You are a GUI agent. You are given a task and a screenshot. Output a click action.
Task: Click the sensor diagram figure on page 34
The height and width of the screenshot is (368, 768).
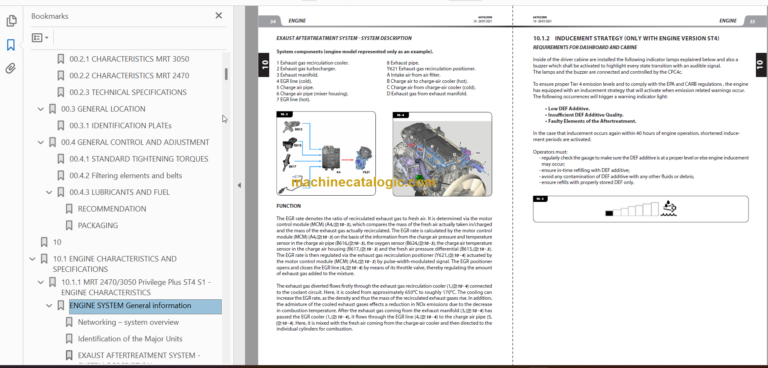(326, 153)
